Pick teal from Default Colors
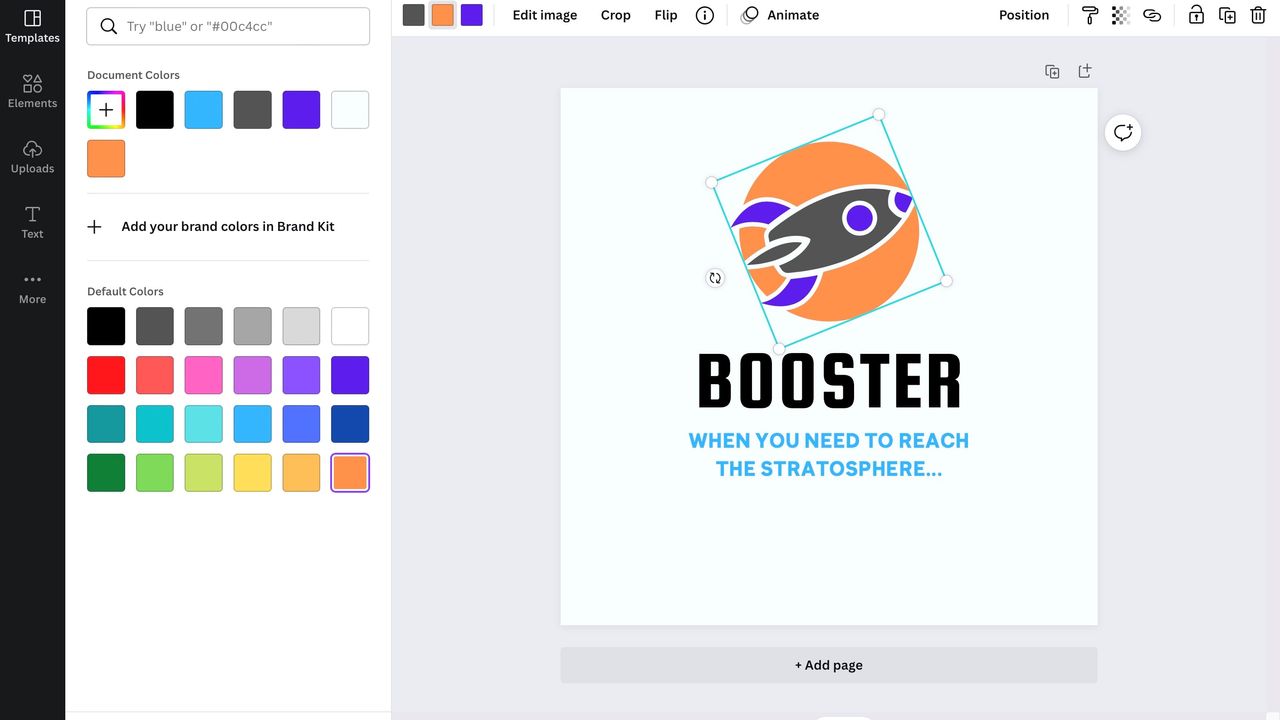 [x=106, y=424]
